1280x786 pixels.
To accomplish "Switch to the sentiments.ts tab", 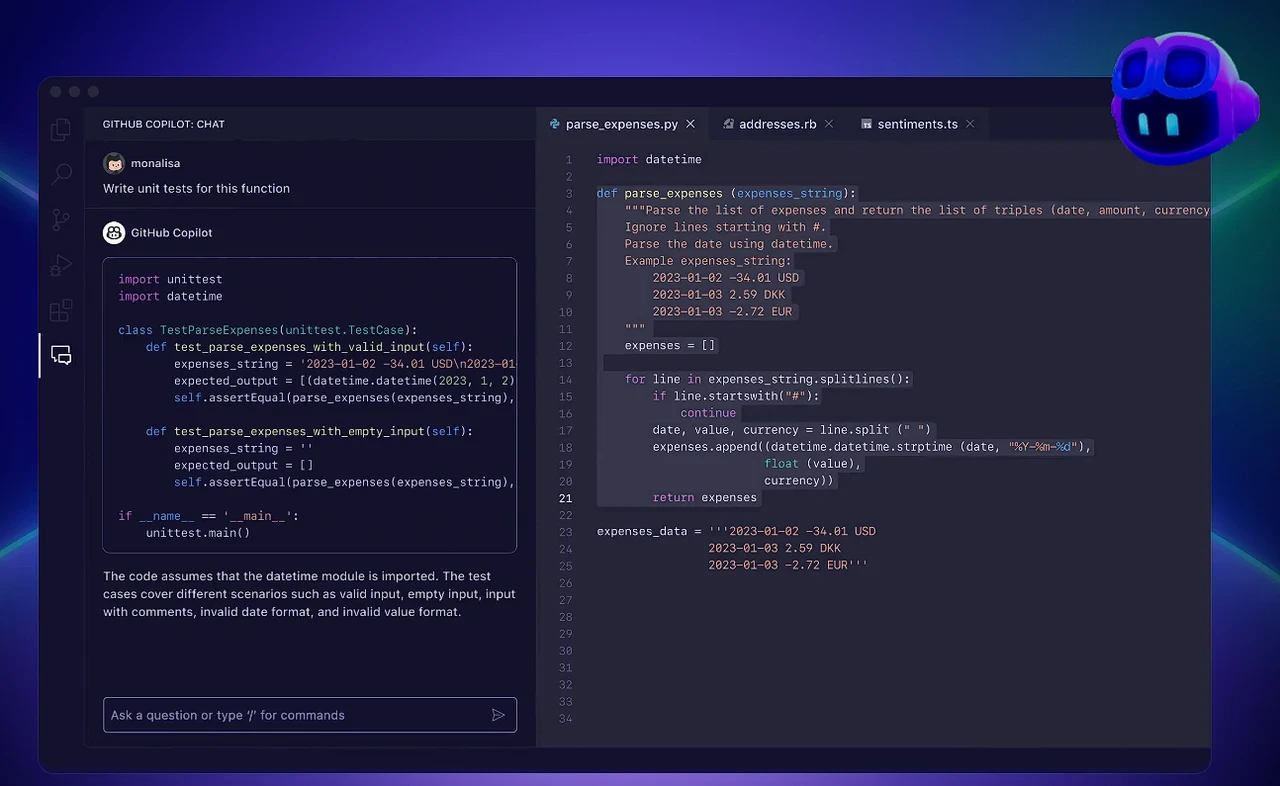I will point(917,124).
